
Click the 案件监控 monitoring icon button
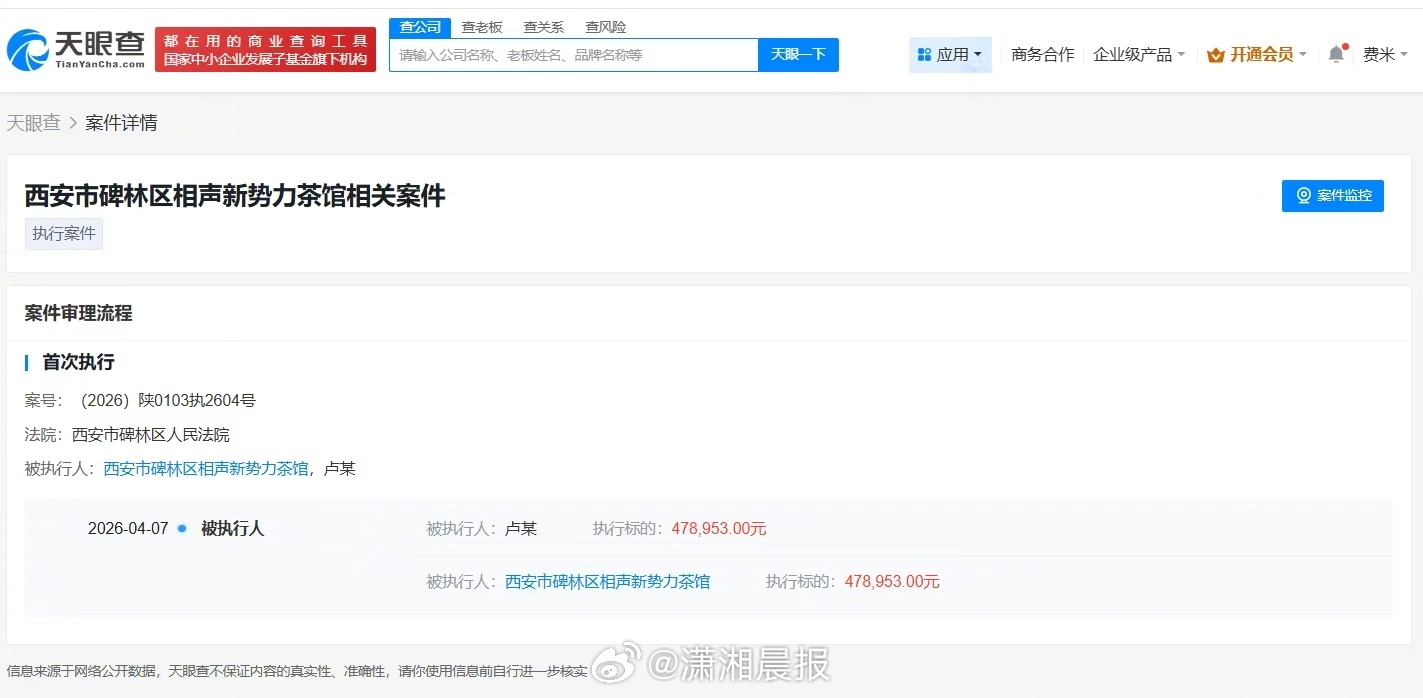[x=1332, y=196]
